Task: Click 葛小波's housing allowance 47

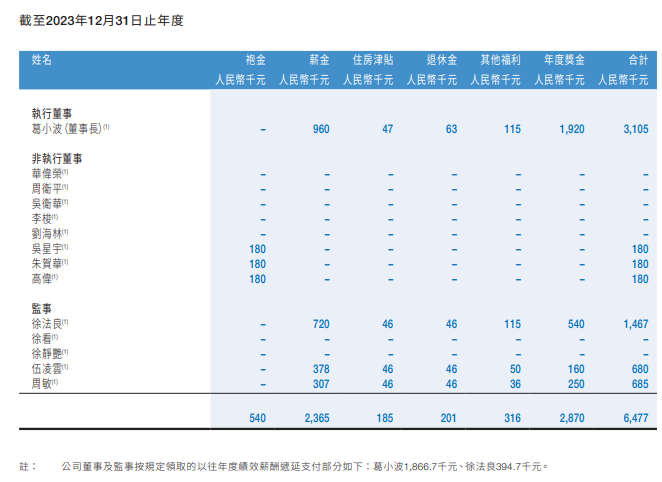Action: 388,129
